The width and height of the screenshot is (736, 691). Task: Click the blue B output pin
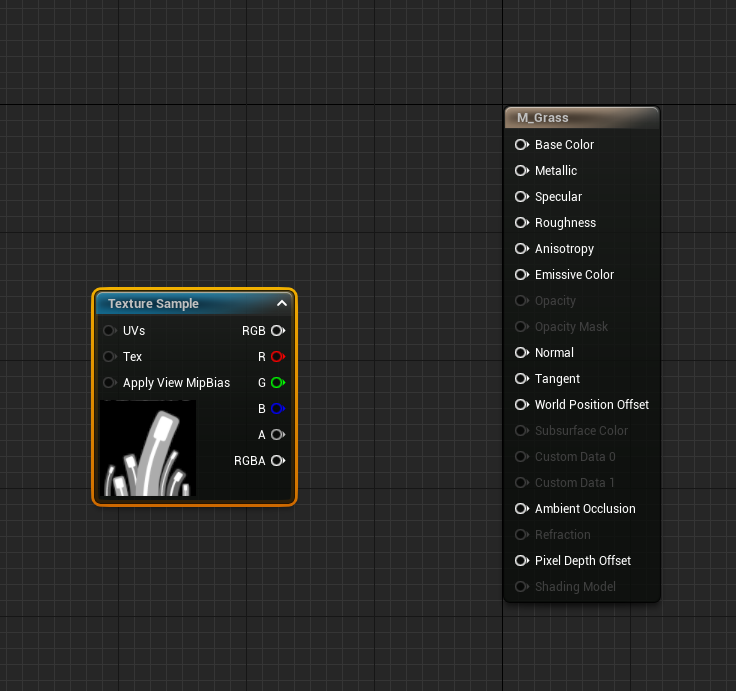click(x=278, y=408)
